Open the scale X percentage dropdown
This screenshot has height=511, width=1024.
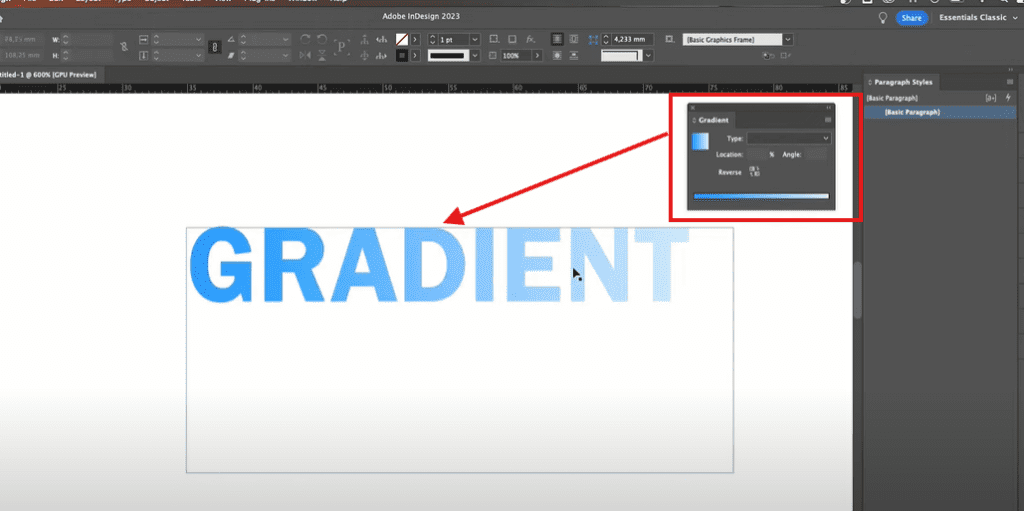click(199, 39)
